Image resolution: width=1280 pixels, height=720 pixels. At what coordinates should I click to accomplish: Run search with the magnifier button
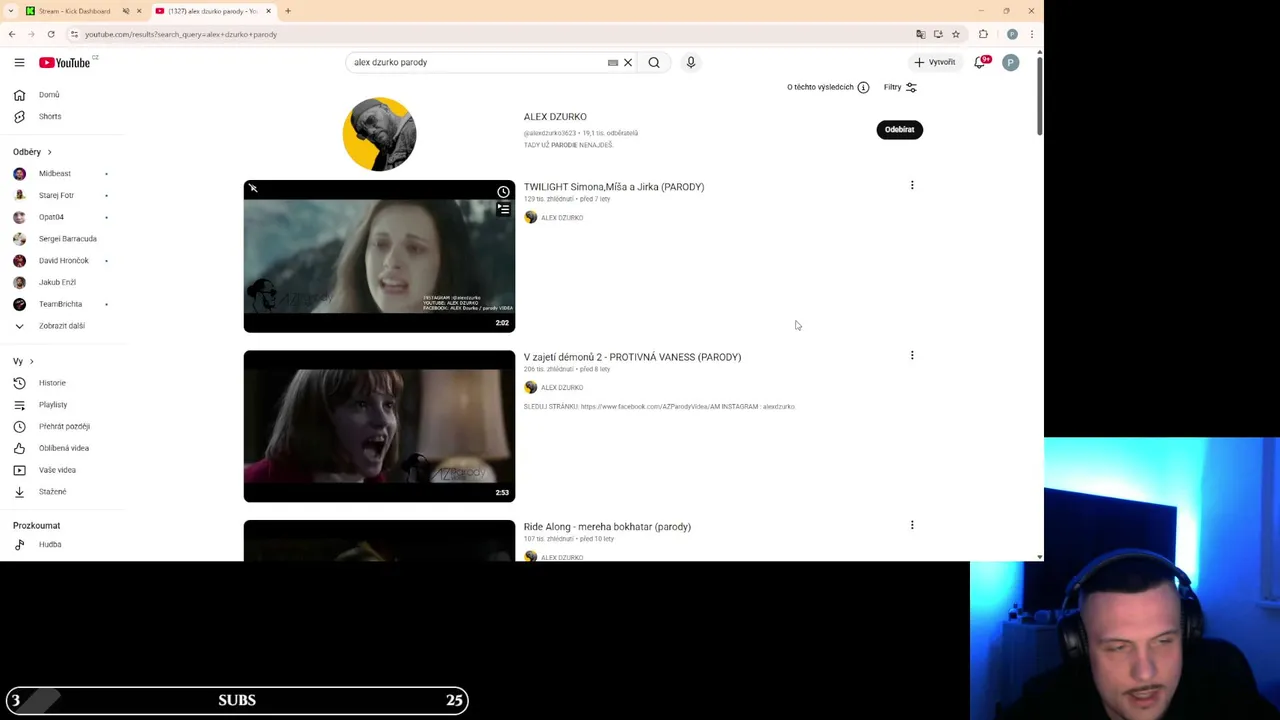click(x=654, y=62)
